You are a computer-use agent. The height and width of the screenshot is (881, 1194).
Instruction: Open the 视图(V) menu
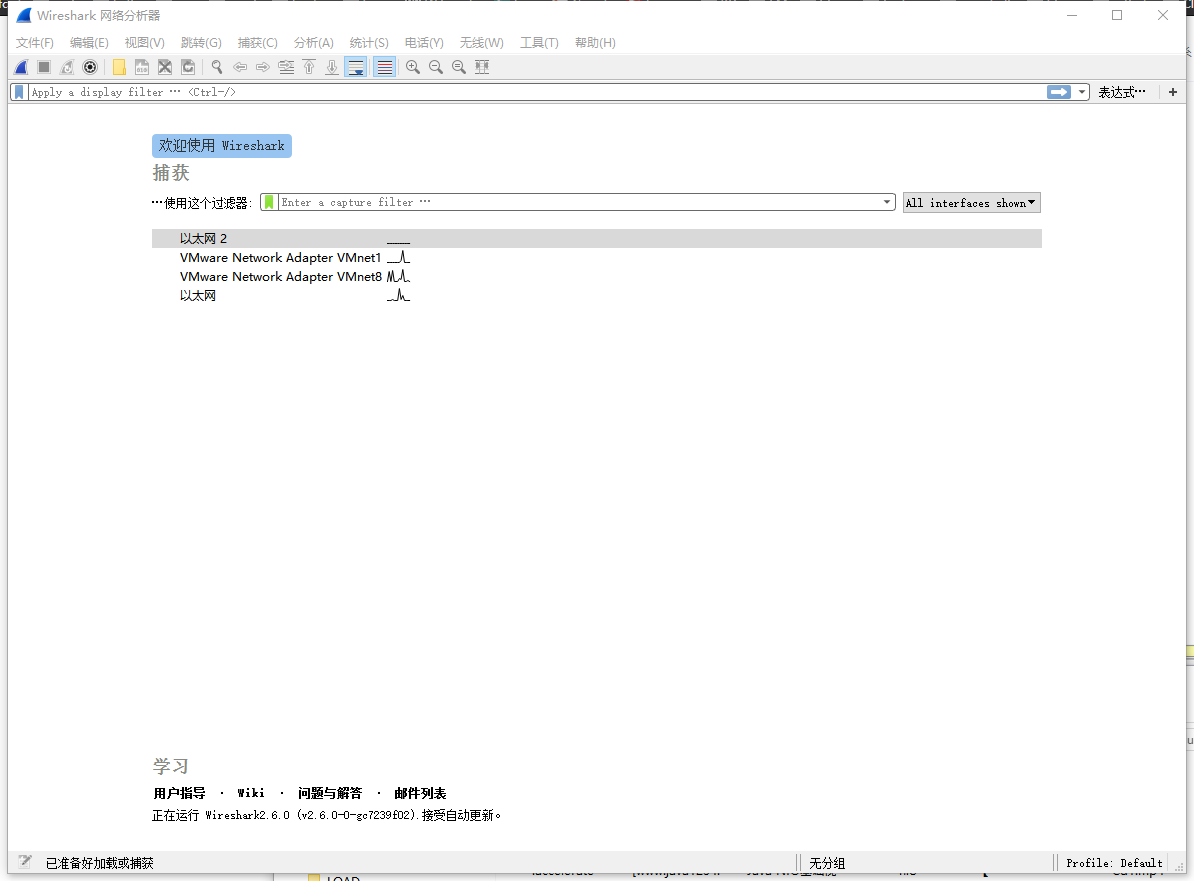click(145, 43)
